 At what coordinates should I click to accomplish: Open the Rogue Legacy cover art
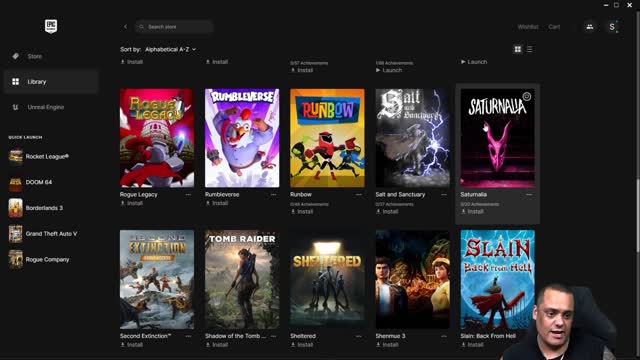[x=157, y=138]
